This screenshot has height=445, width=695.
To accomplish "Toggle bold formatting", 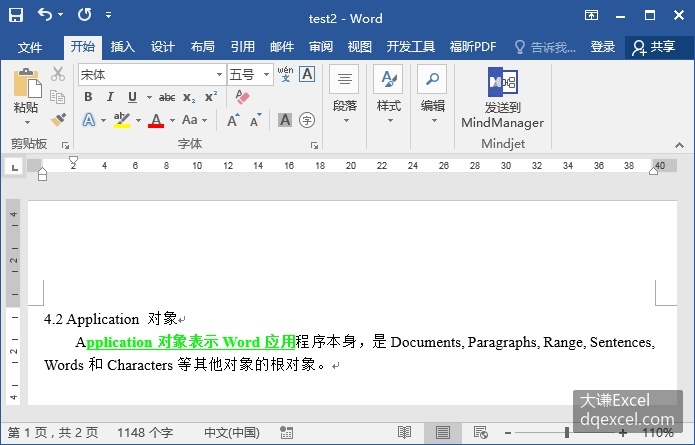I will (88, 97).
